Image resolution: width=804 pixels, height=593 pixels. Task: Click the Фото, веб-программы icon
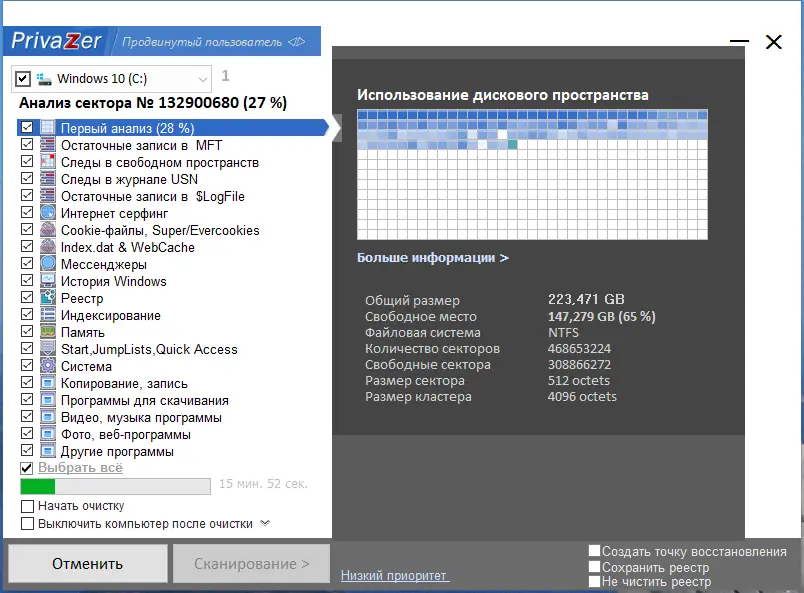click(48, 433)
